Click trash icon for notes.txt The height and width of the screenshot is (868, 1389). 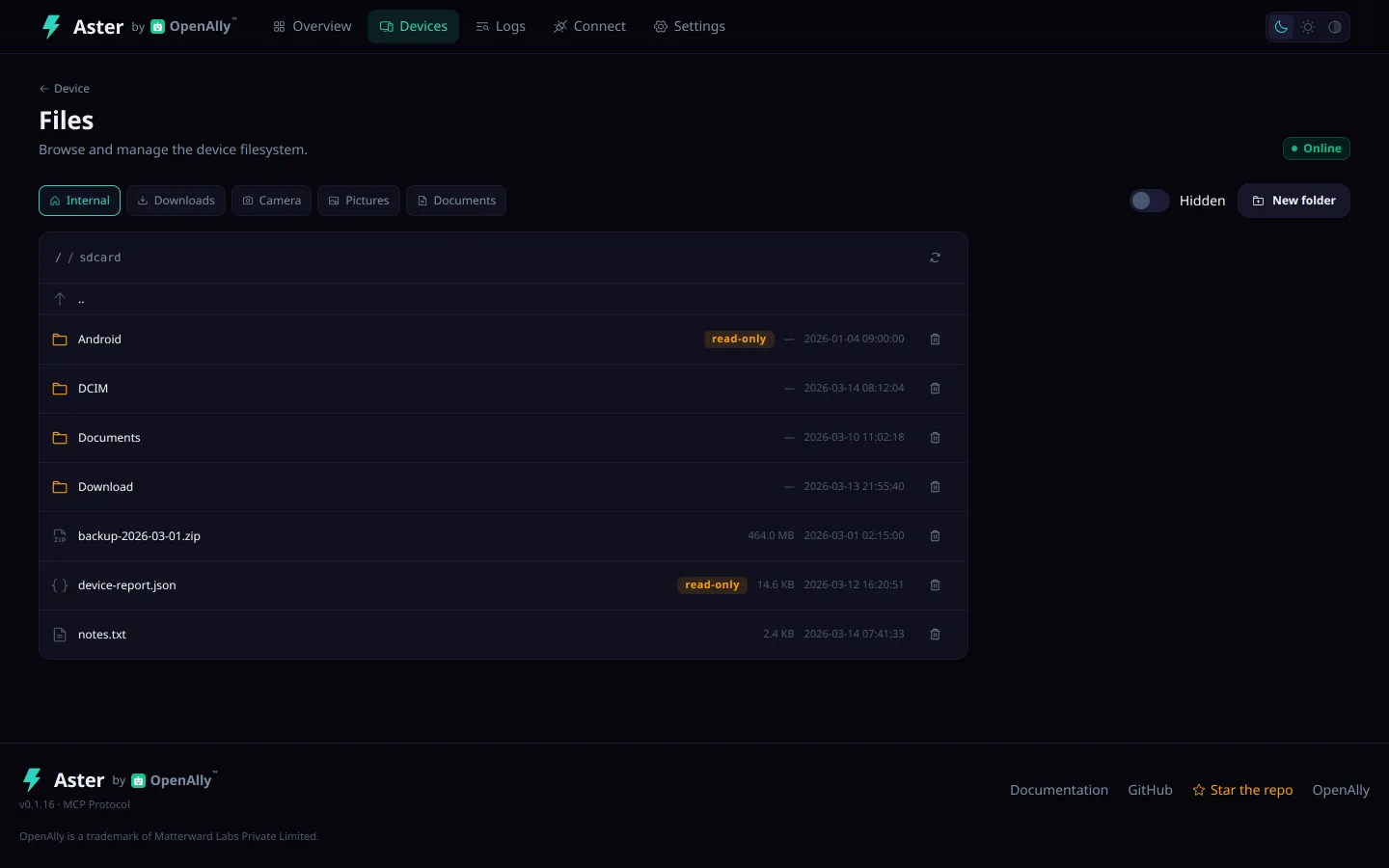click(x=935, y=635)
